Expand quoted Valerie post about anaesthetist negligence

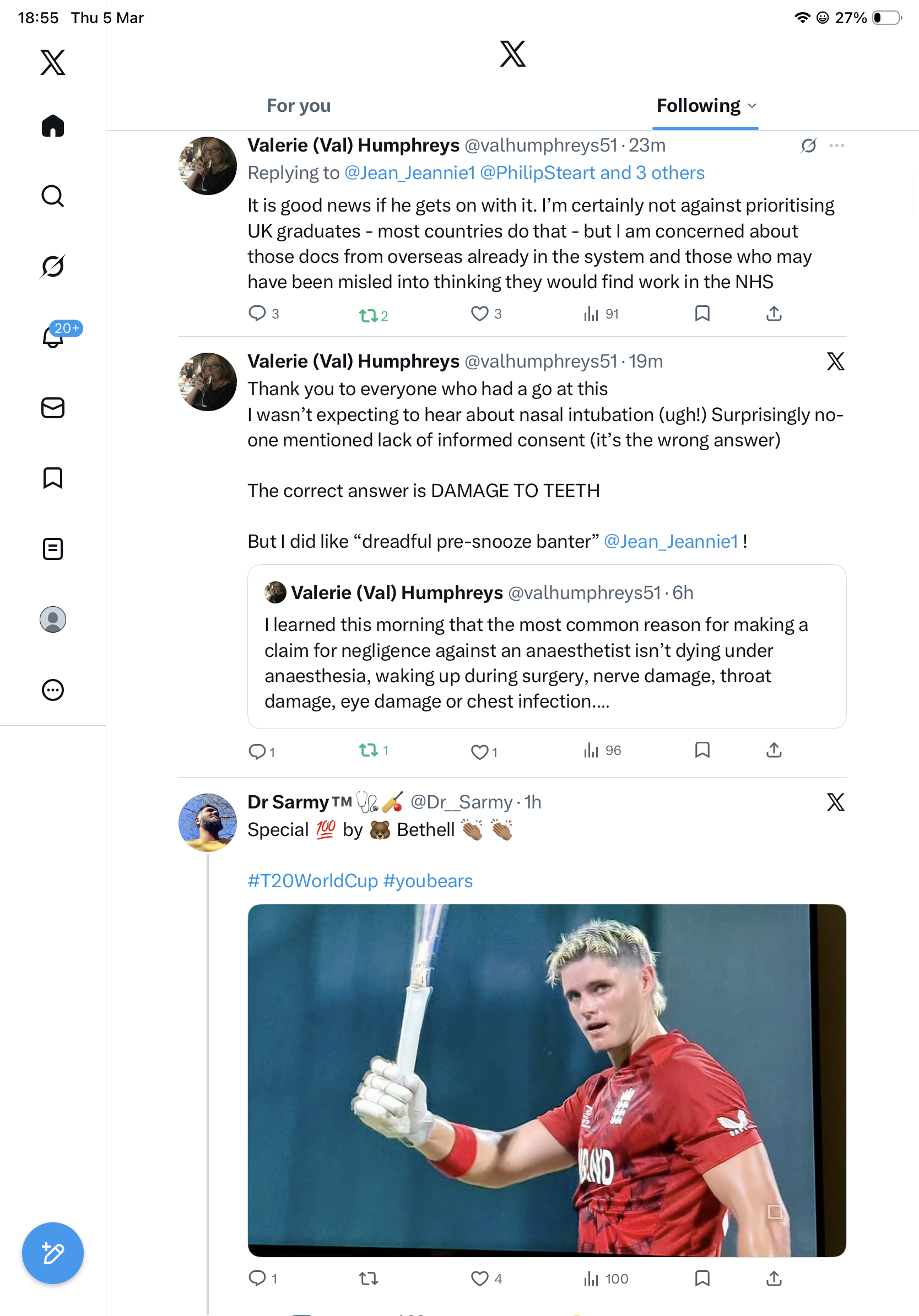click(547, 646)
